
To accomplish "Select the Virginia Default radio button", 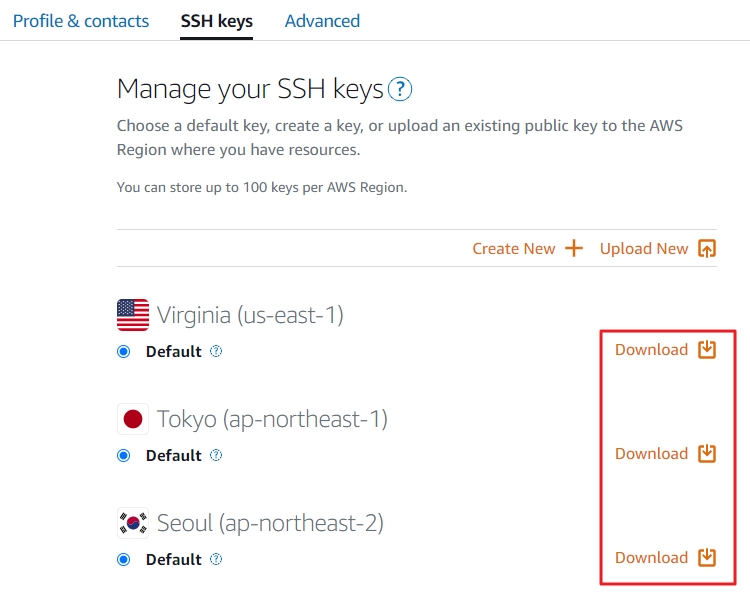I will coord(124,352).
